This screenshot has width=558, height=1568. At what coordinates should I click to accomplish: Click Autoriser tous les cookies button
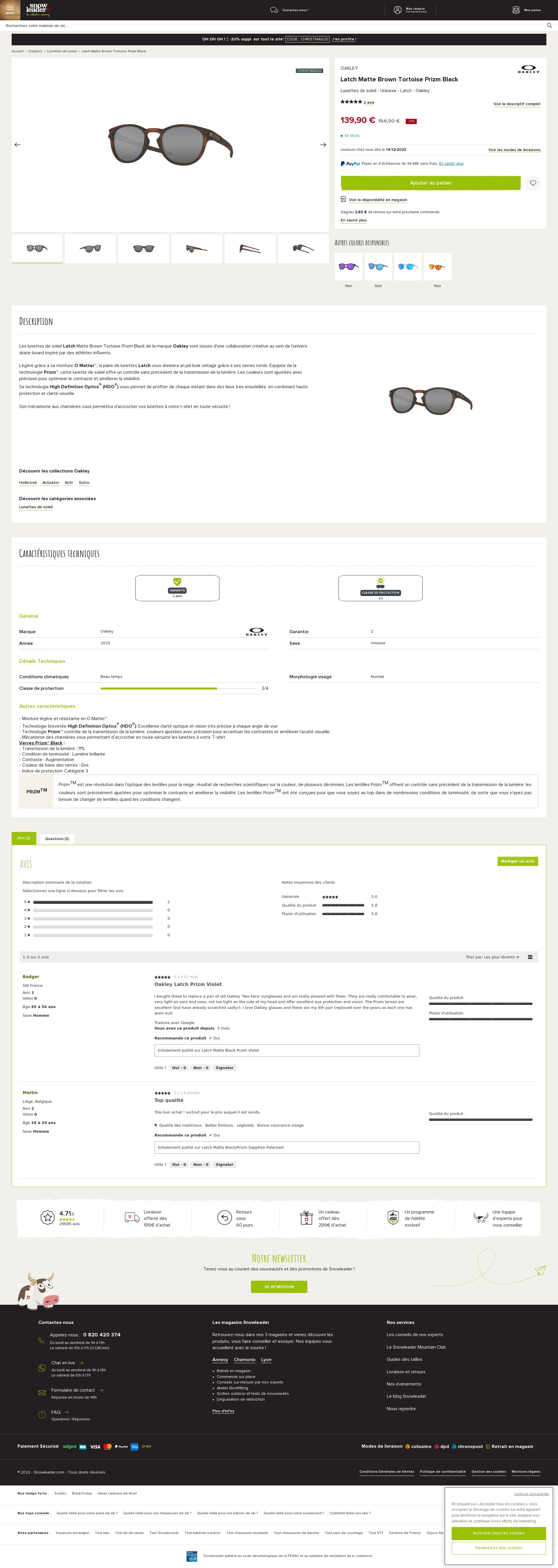coord(498,1533)
